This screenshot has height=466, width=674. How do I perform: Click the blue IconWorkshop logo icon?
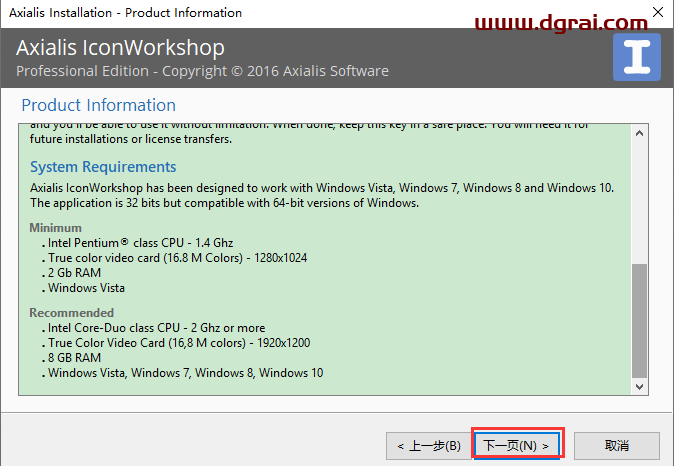pyautogui.click(x=637, y=57)
